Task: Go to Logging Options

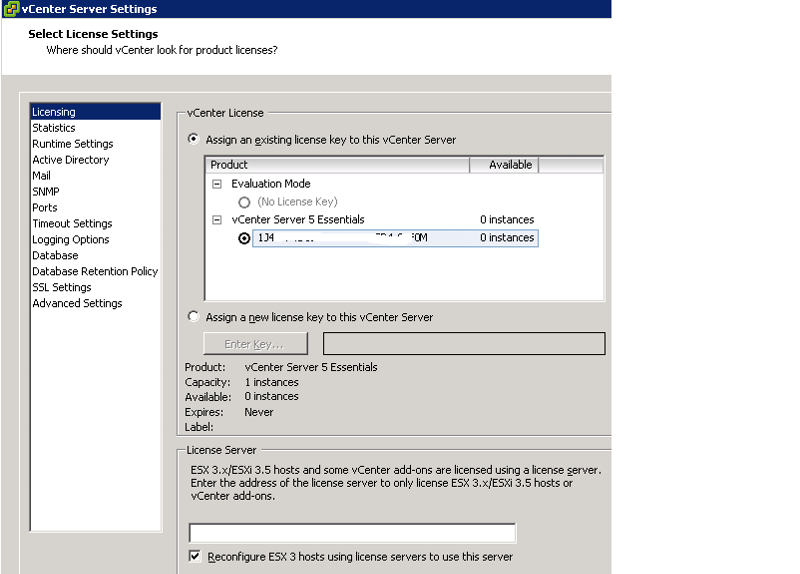Action: click(x=70, y=239)
